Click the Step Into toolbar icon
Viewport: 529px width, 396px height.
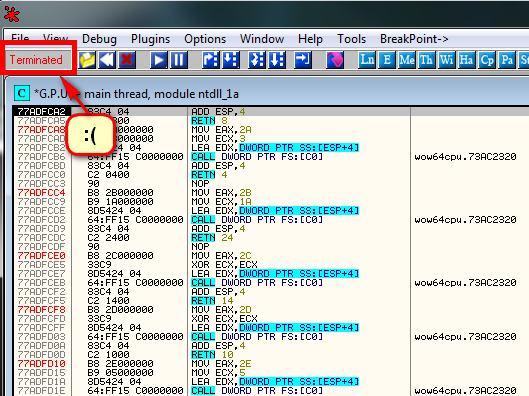(x=211, y=60)
